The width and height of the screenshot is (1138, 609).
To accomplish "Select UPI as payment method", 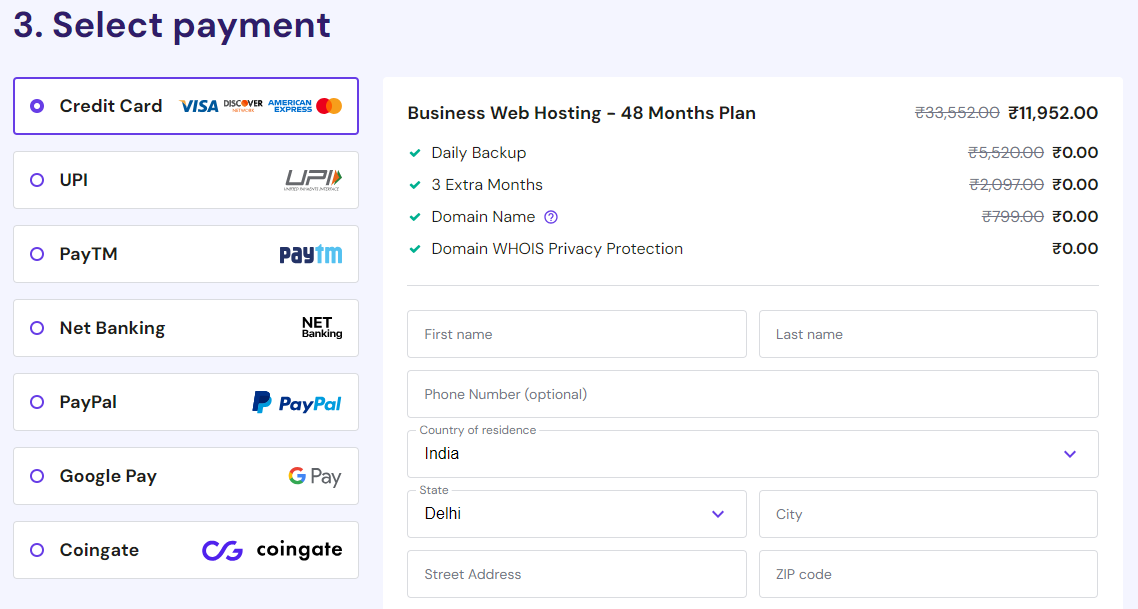I will pos(37,179).
